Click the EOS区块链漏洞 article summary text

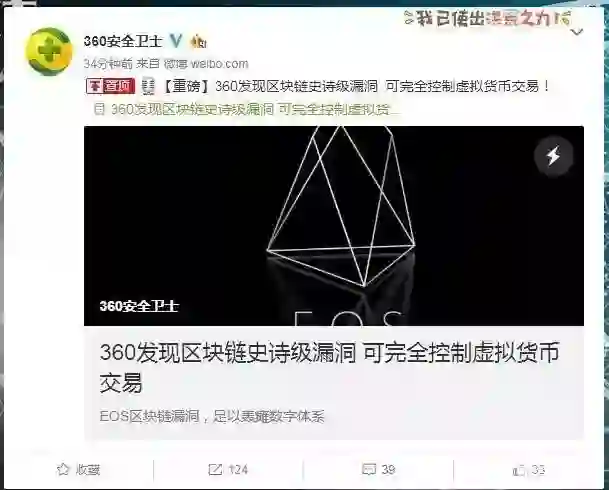pos(212,417)
